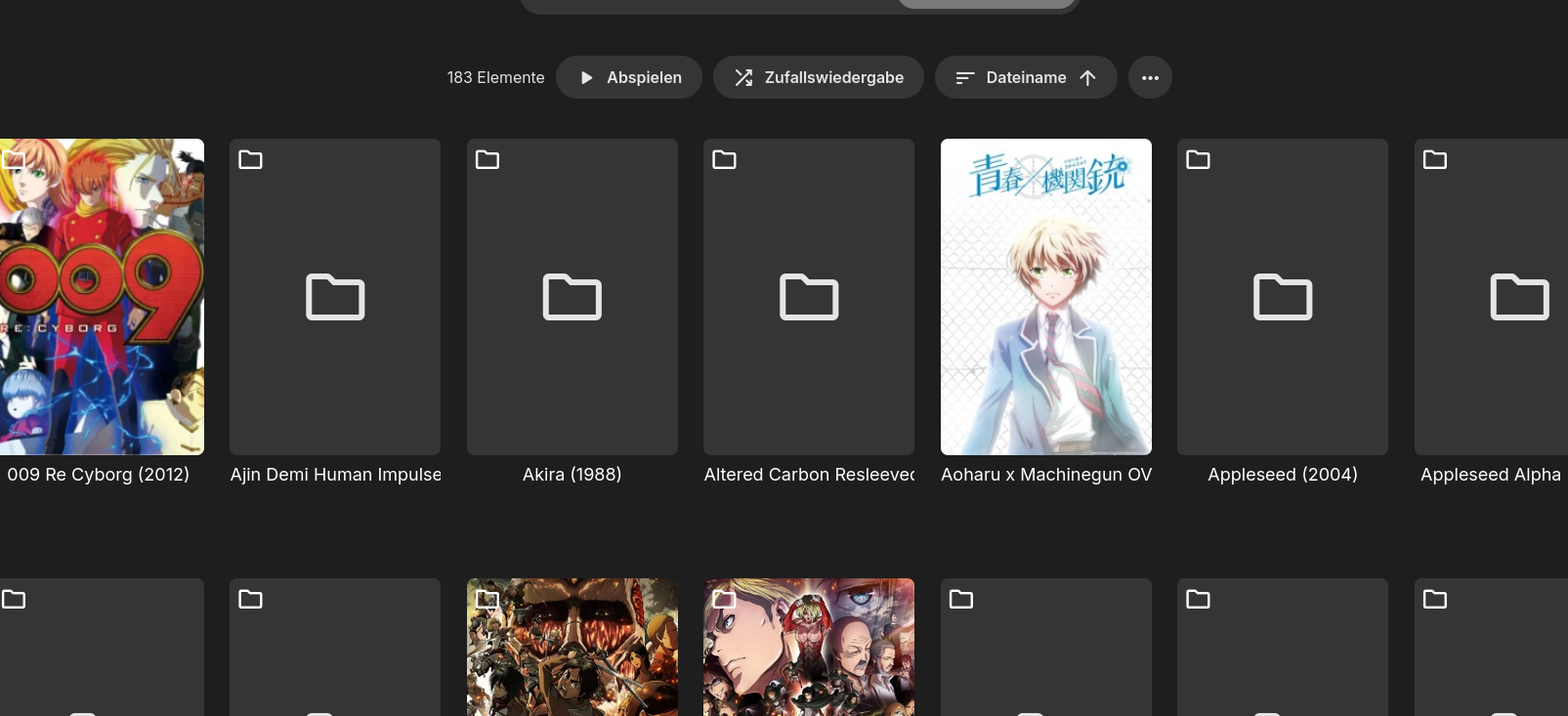
Task: Open the Appleseed (2004) folder card
Action: pos(1283,297)
